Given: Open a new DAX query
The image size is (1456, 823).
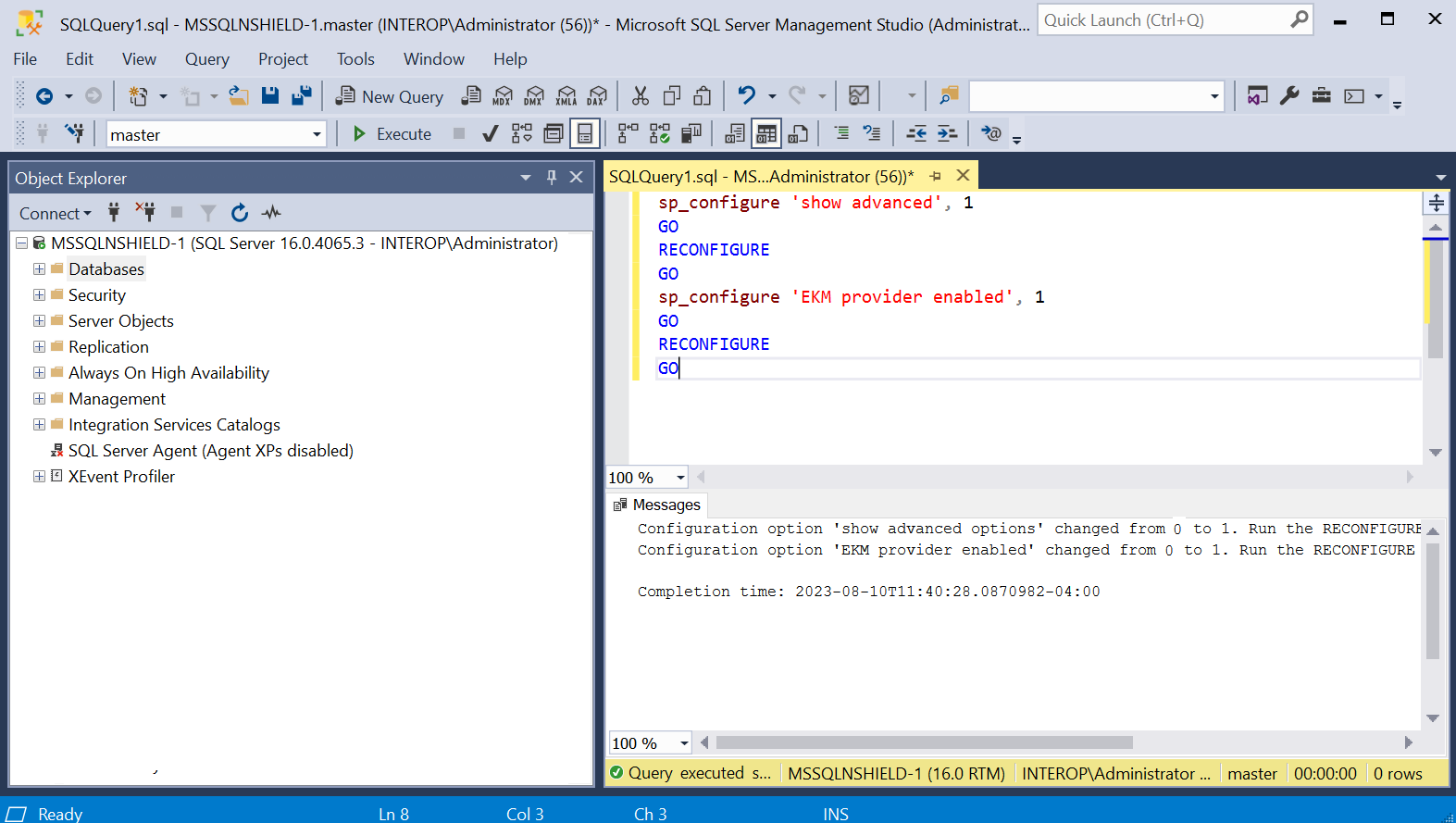Looking at the screenshot, I should coord(598,95).
